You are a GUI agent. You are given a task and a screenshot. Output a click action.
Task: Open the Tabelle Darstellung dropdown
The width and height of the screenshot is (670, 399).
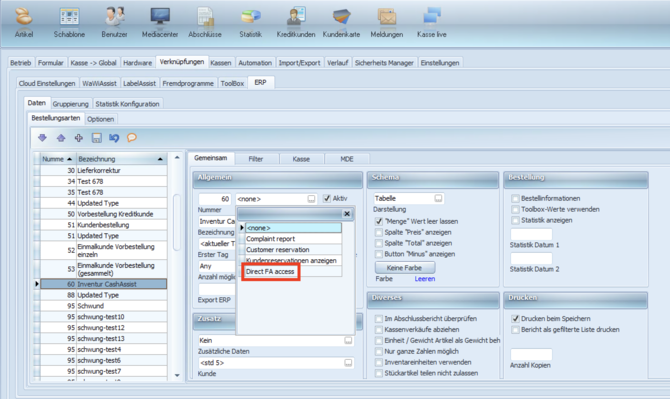tap(438, 198)
